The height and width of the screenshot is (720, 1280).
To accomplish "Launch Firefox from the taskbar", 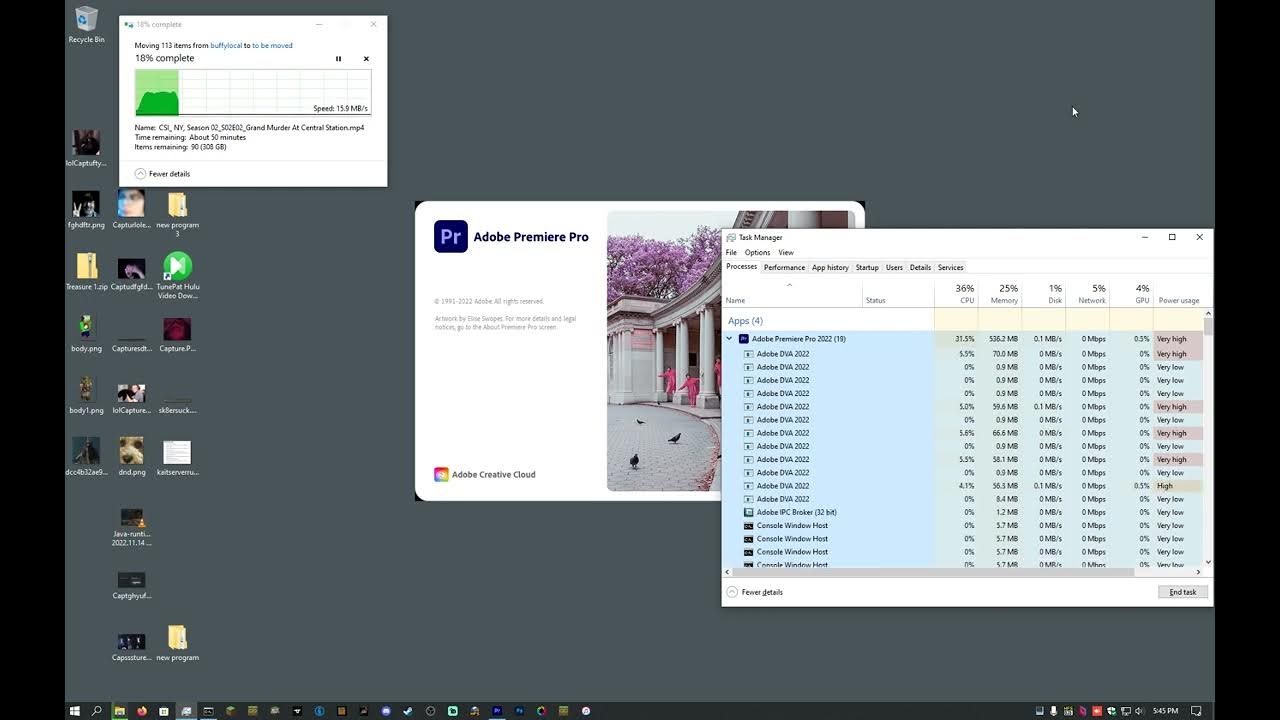I will coord(141,711).
